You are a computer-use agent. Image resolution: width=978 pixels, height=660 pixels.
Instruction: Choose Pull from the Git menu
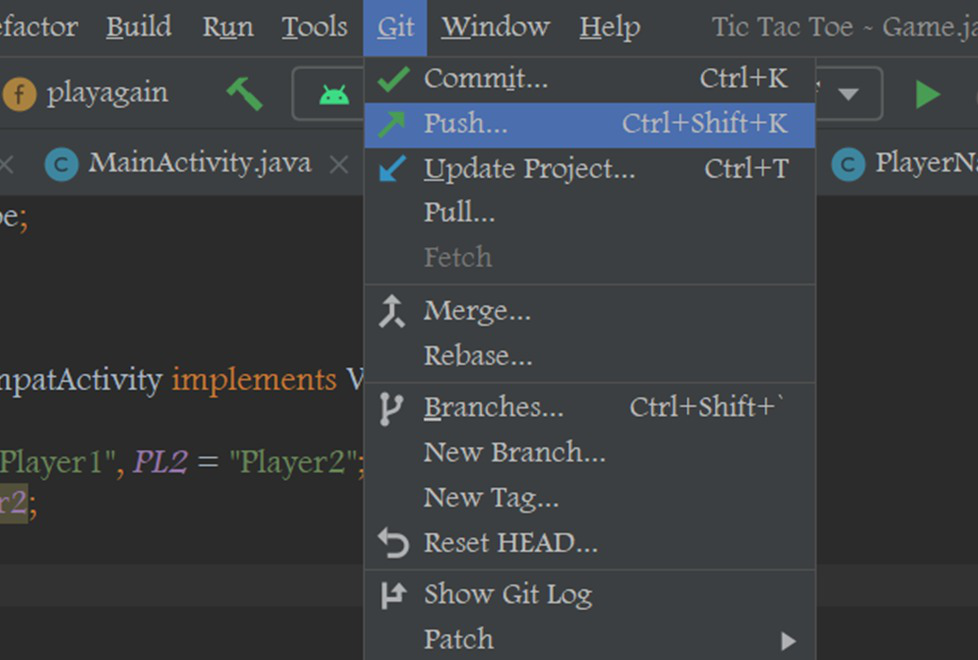pyautogui.click(x=459, y=212)
